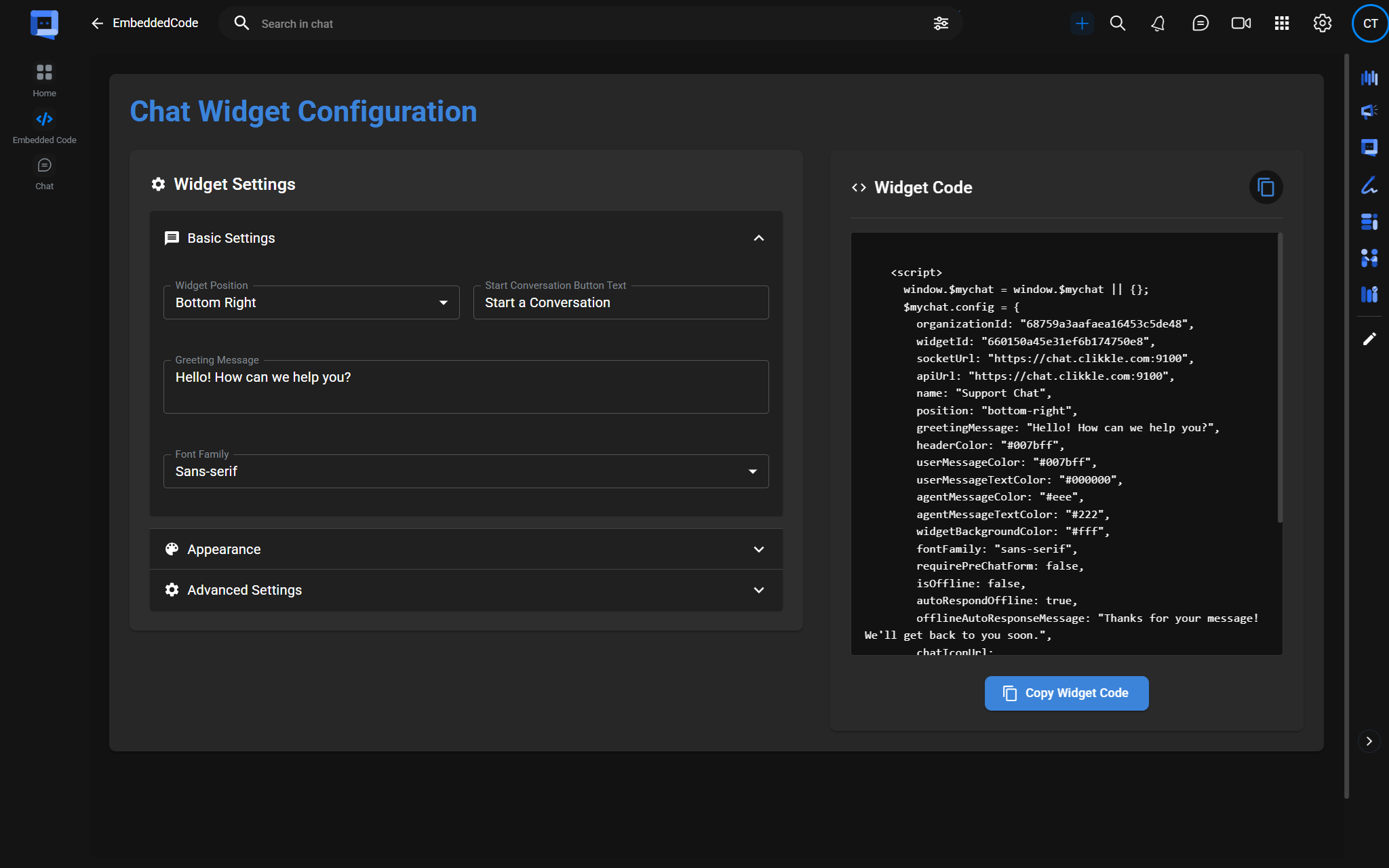Click the Greeting Message text field
Screen dimensions: 1389x868
point(466,387)
